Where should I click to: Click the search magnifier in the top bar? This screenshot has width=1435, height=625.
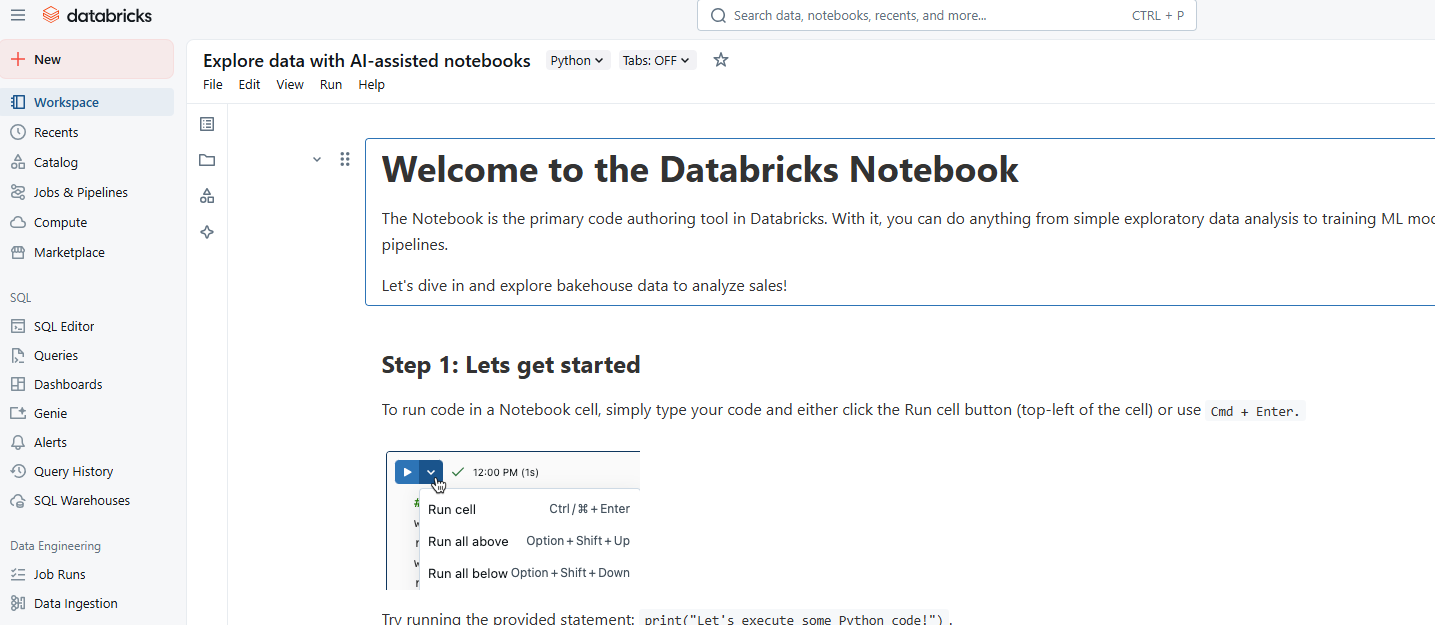[x=718, y=15]
